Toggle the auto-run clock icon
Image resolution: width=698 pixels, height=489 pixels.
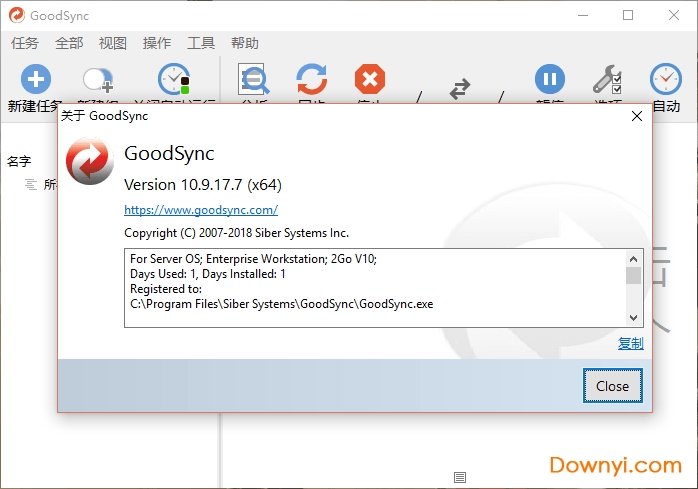[174, 79]
